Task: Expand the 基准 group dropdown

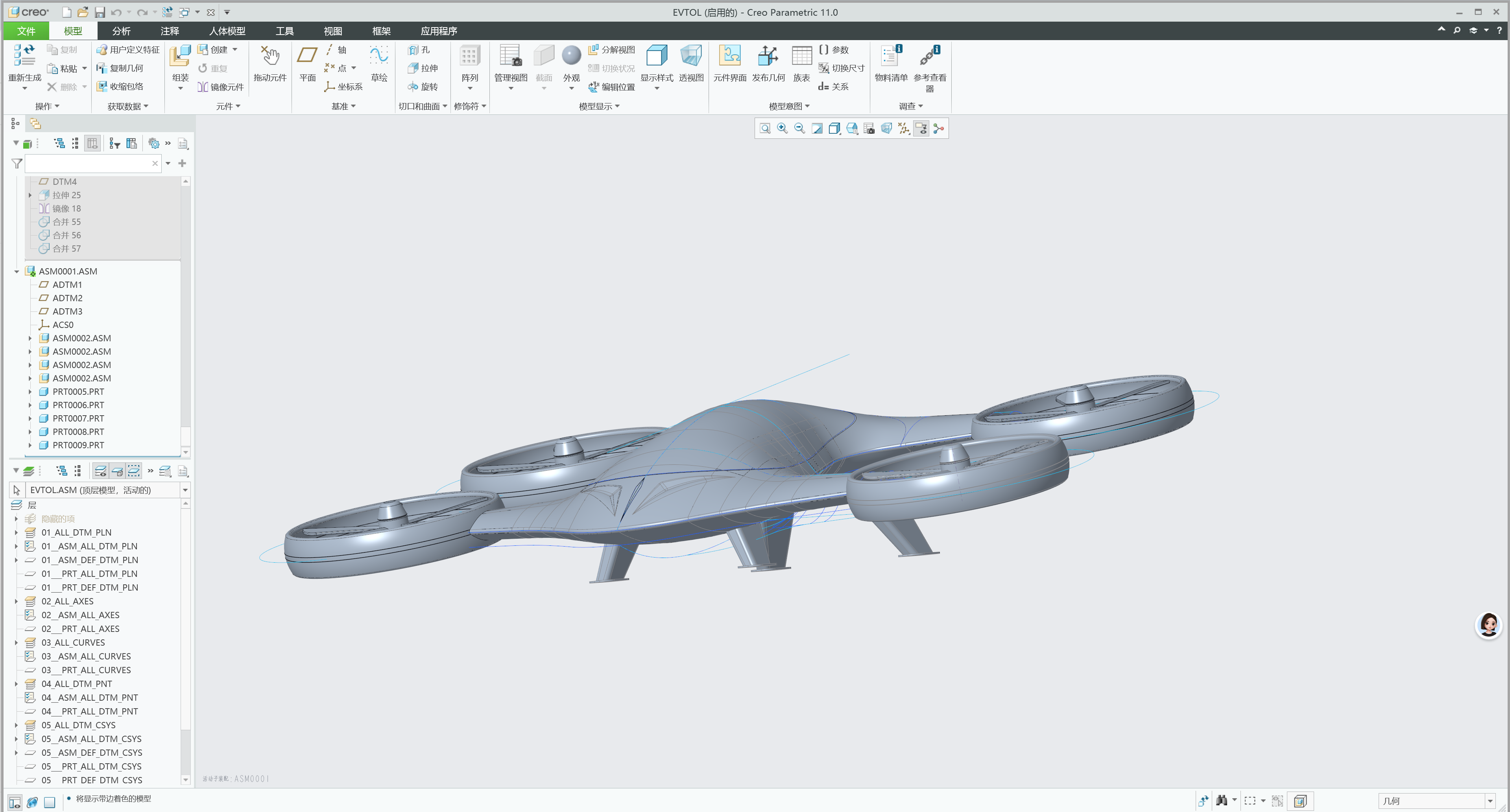Action: pos(343,106)
